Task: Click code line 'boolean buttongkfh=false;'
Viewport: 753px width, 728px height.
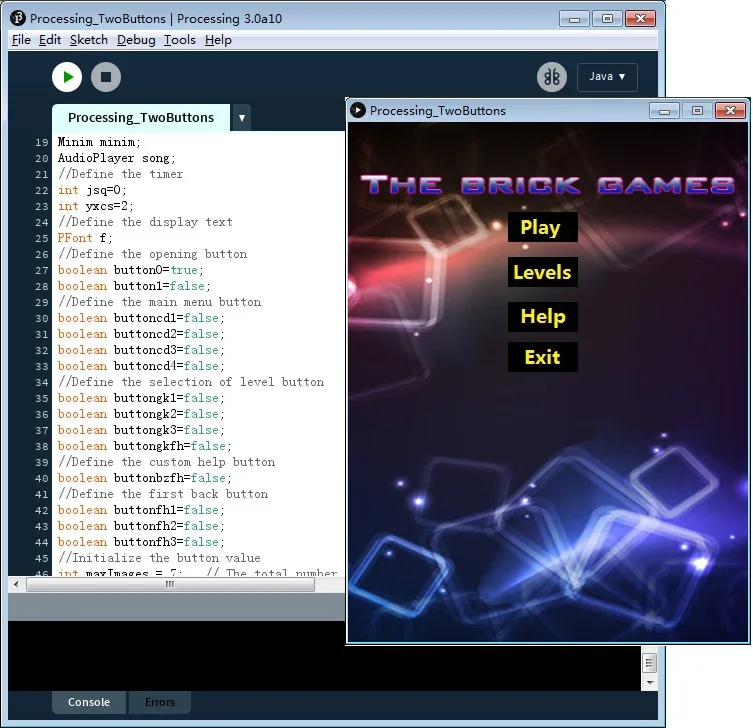Action: click(x=145, y=446)
